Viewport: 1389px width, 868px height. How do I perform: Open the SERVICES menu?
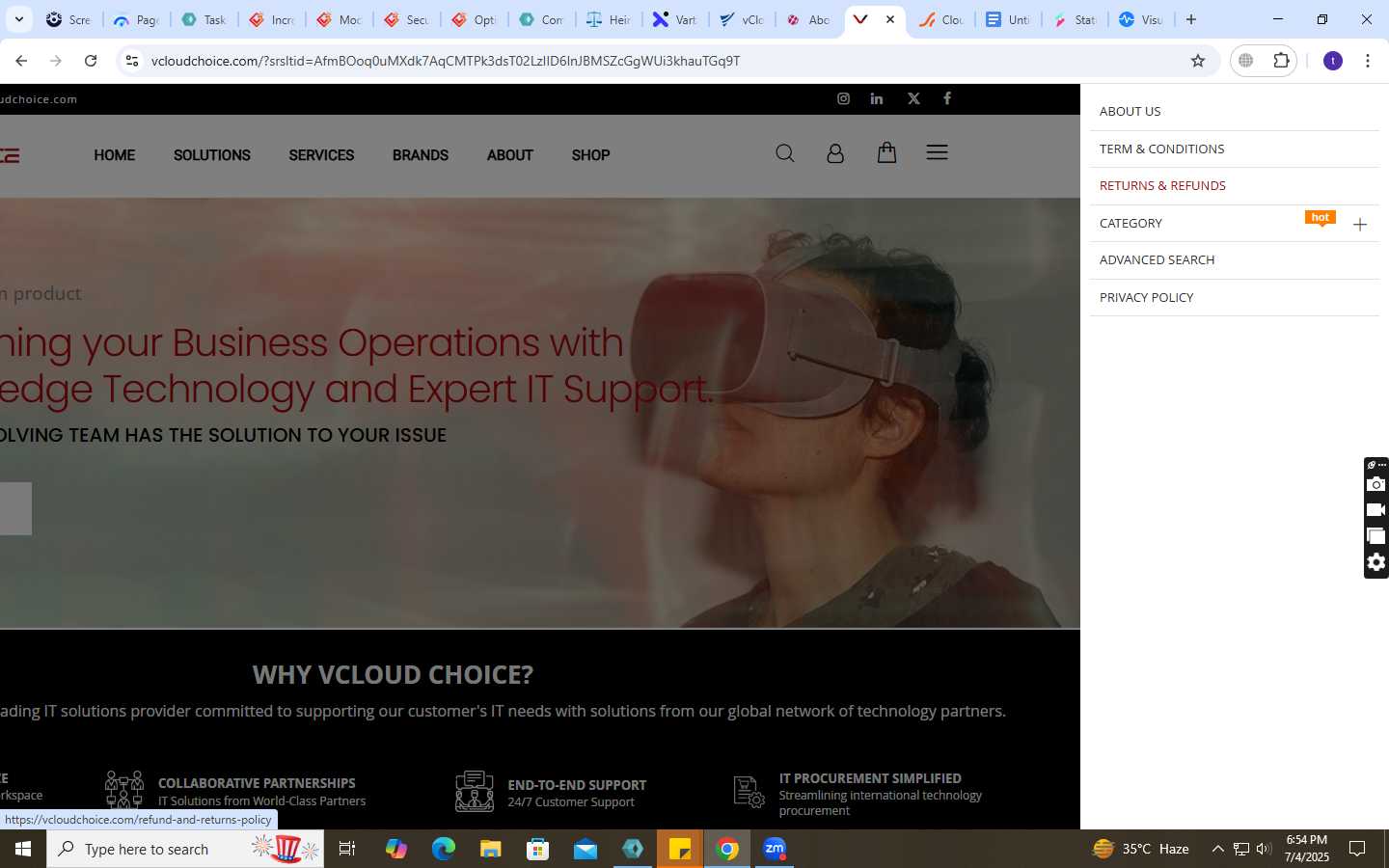click(x=321, y=155)
